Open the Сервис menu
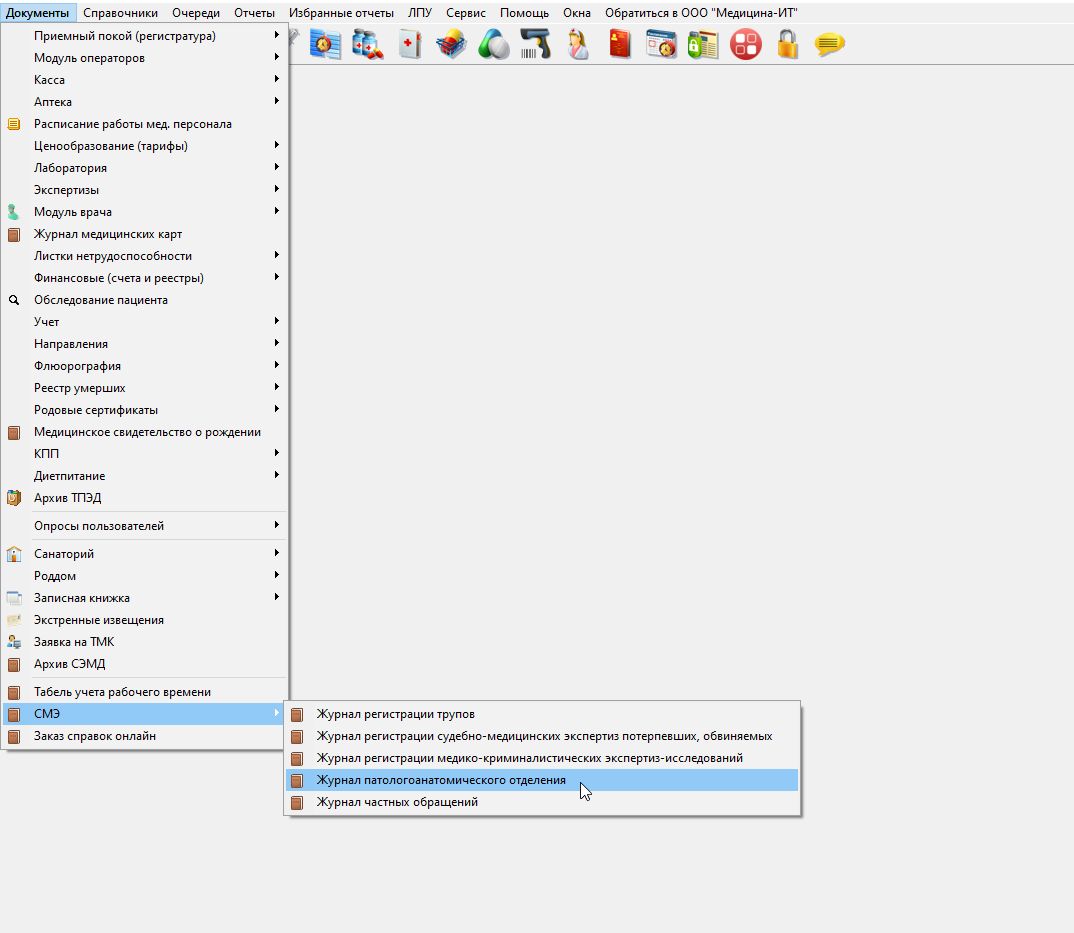Image resolution: width=1074 pixels, height=933 pixels. tap(466, 13)
